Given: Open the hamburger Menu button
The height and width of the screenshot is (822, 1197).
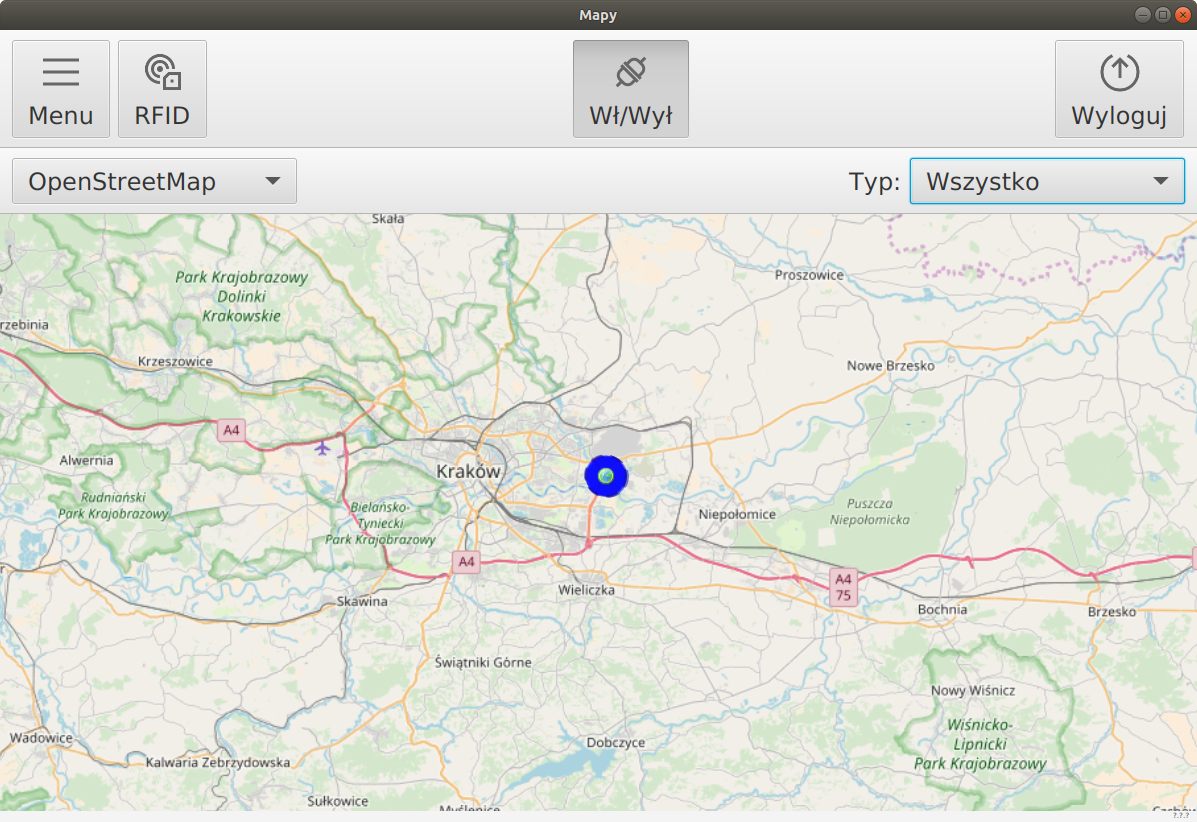Looking at the screenshot, I should [61, 89].
